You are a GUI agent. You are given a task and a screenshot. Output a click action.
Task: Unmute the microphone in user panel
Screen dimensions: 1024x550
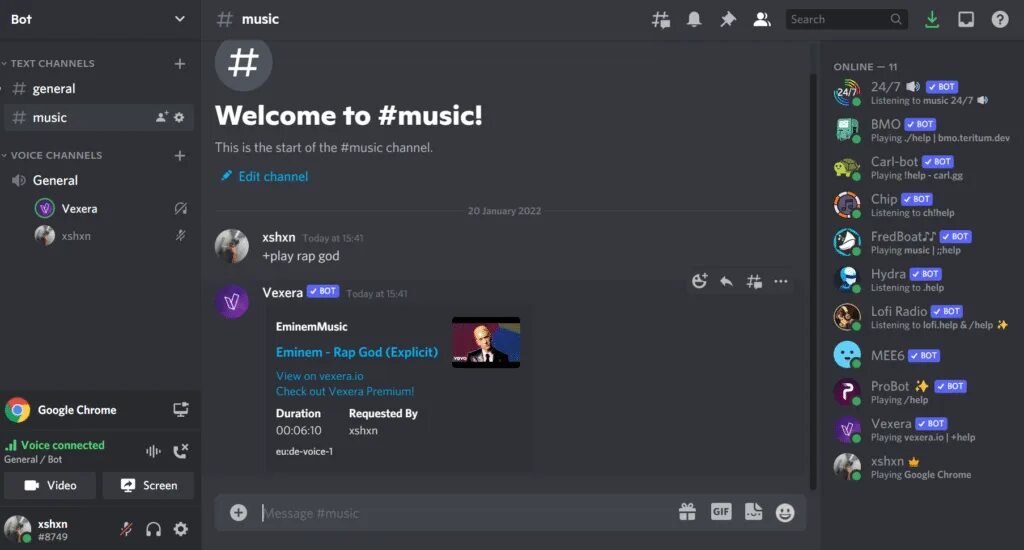(x=126, y=529)
